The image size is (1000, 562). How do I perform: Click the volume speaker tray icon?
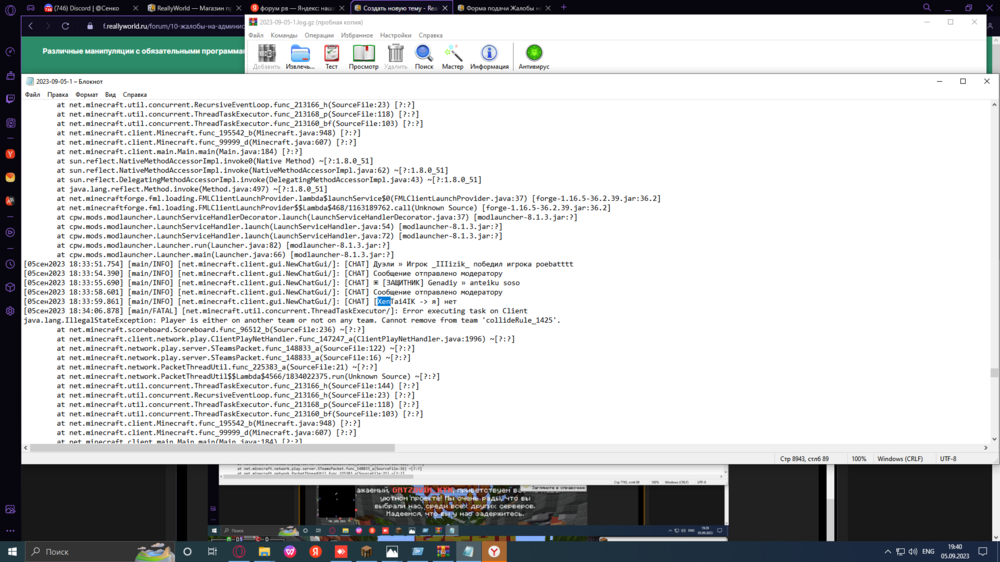(x=913, y=552)
